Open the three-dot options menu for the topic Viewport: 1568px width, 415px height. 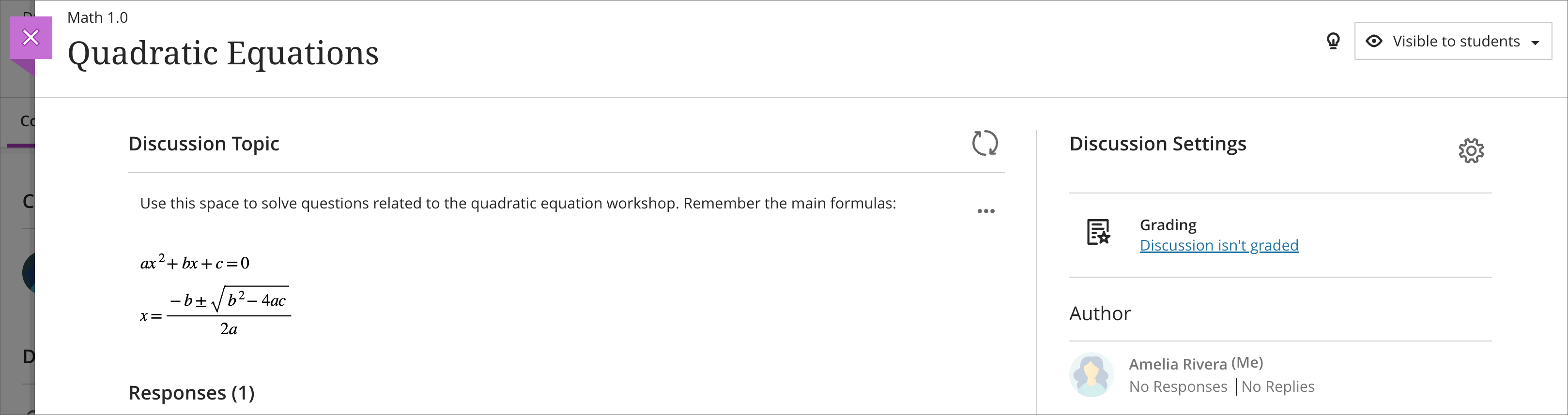tap(986, 211)
